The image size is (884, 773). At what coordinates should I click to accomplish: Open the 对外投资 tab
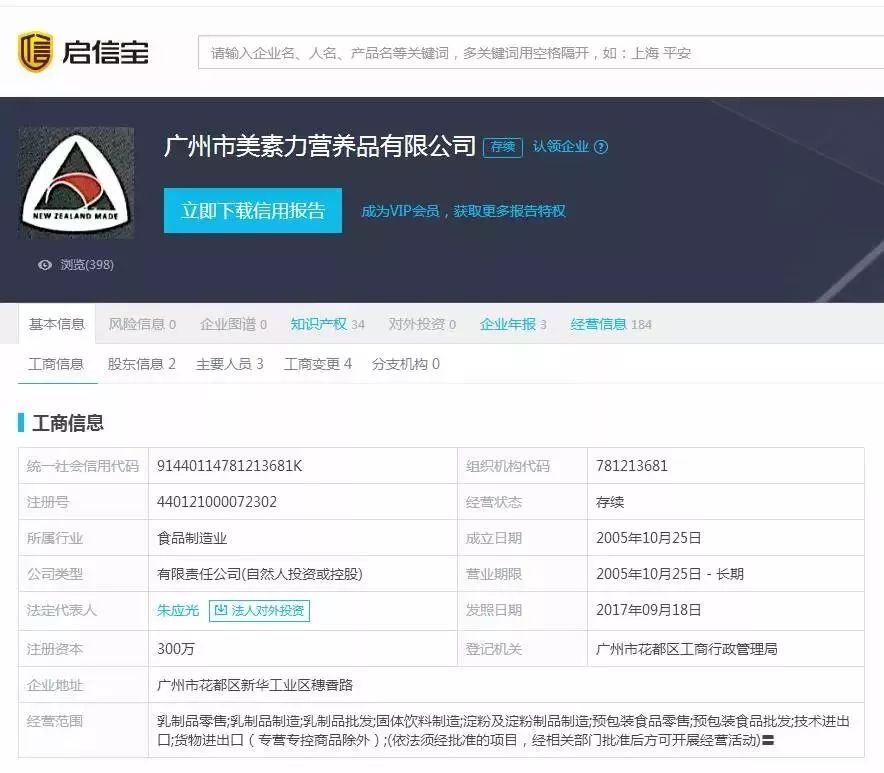point(422,324)
